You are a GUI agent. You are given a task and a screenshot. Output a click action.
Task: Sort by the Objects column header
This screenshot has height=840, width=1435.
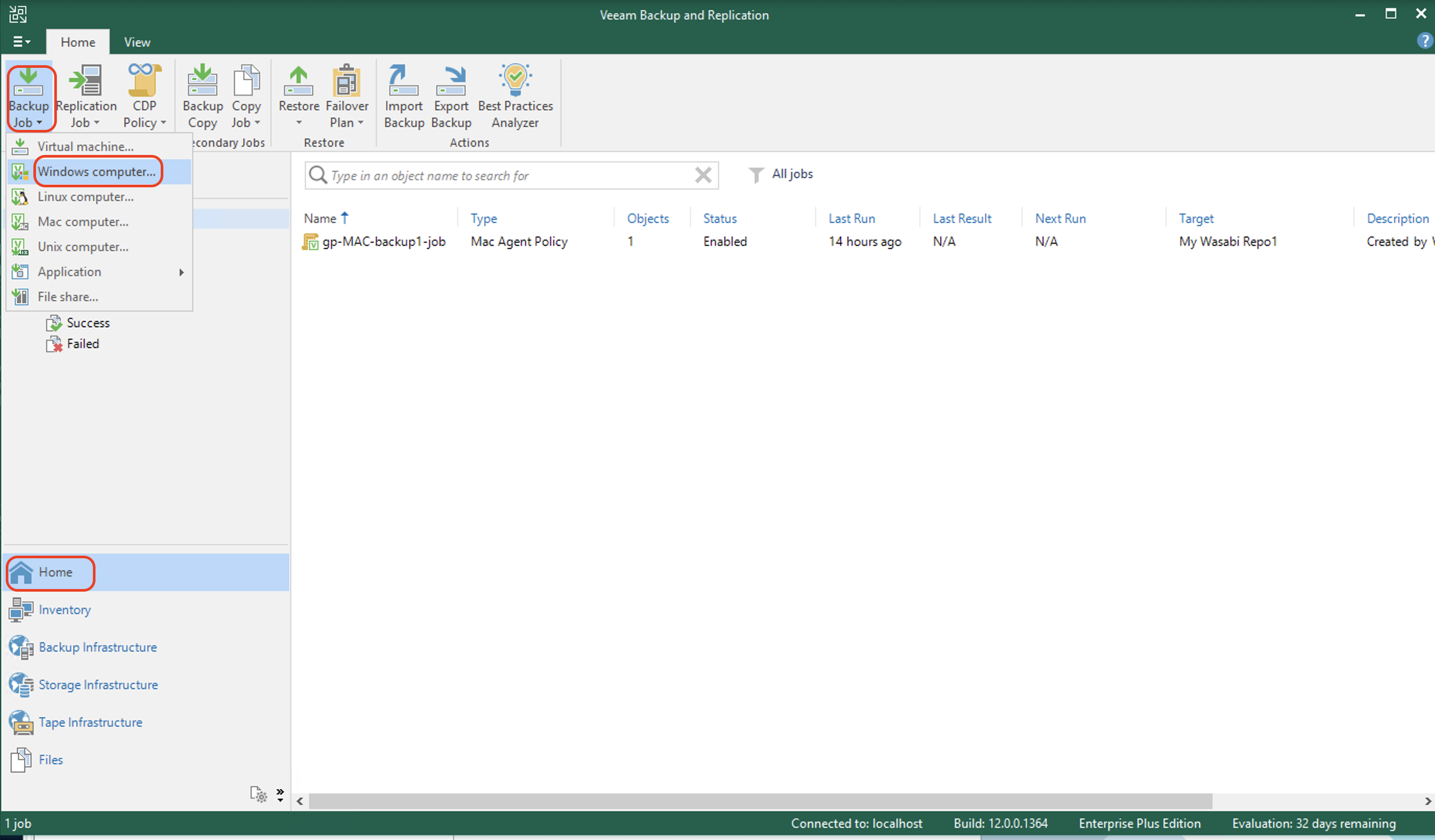(x=648, y=218)
